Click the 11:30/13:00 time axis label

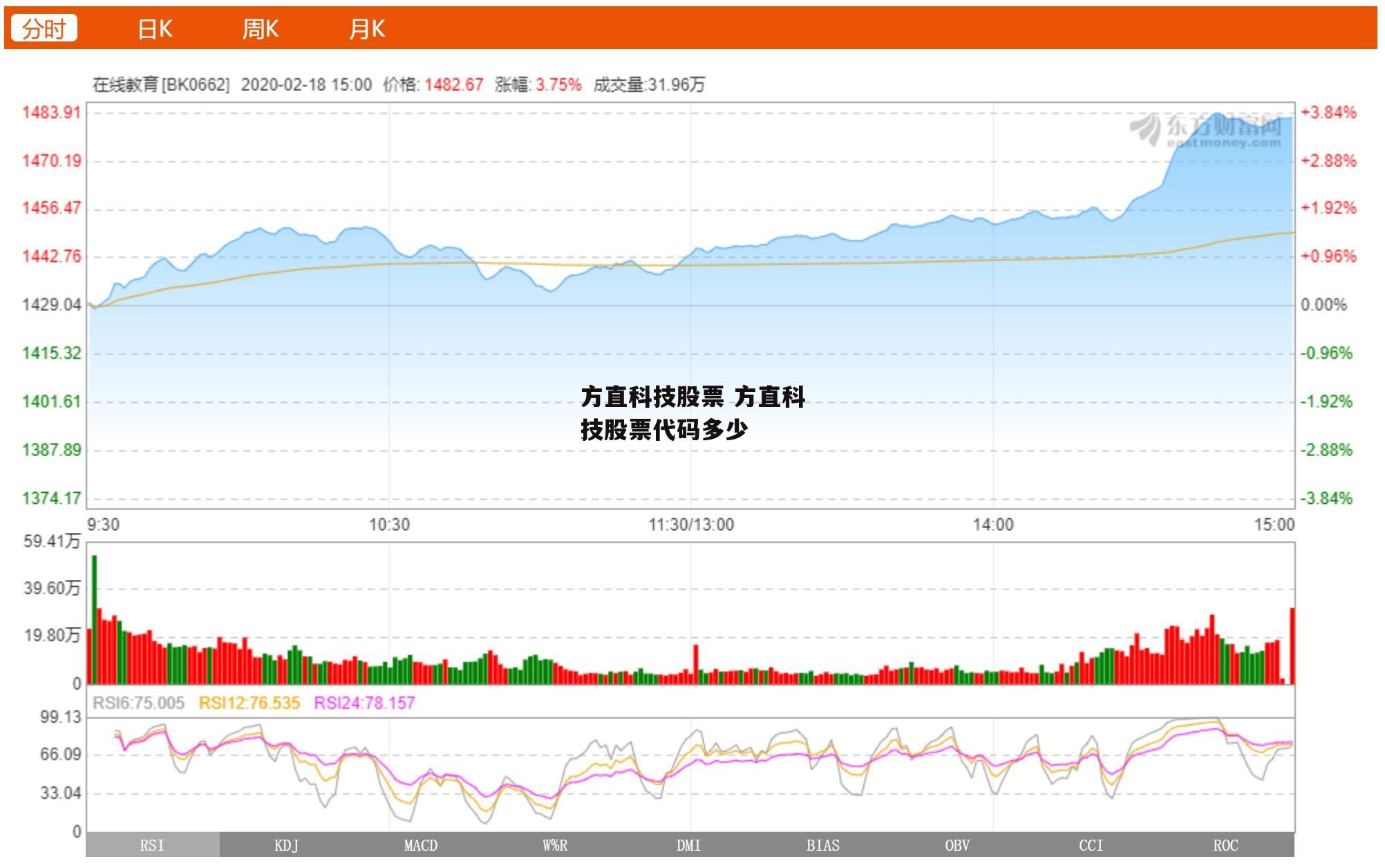tap(691, 525)
